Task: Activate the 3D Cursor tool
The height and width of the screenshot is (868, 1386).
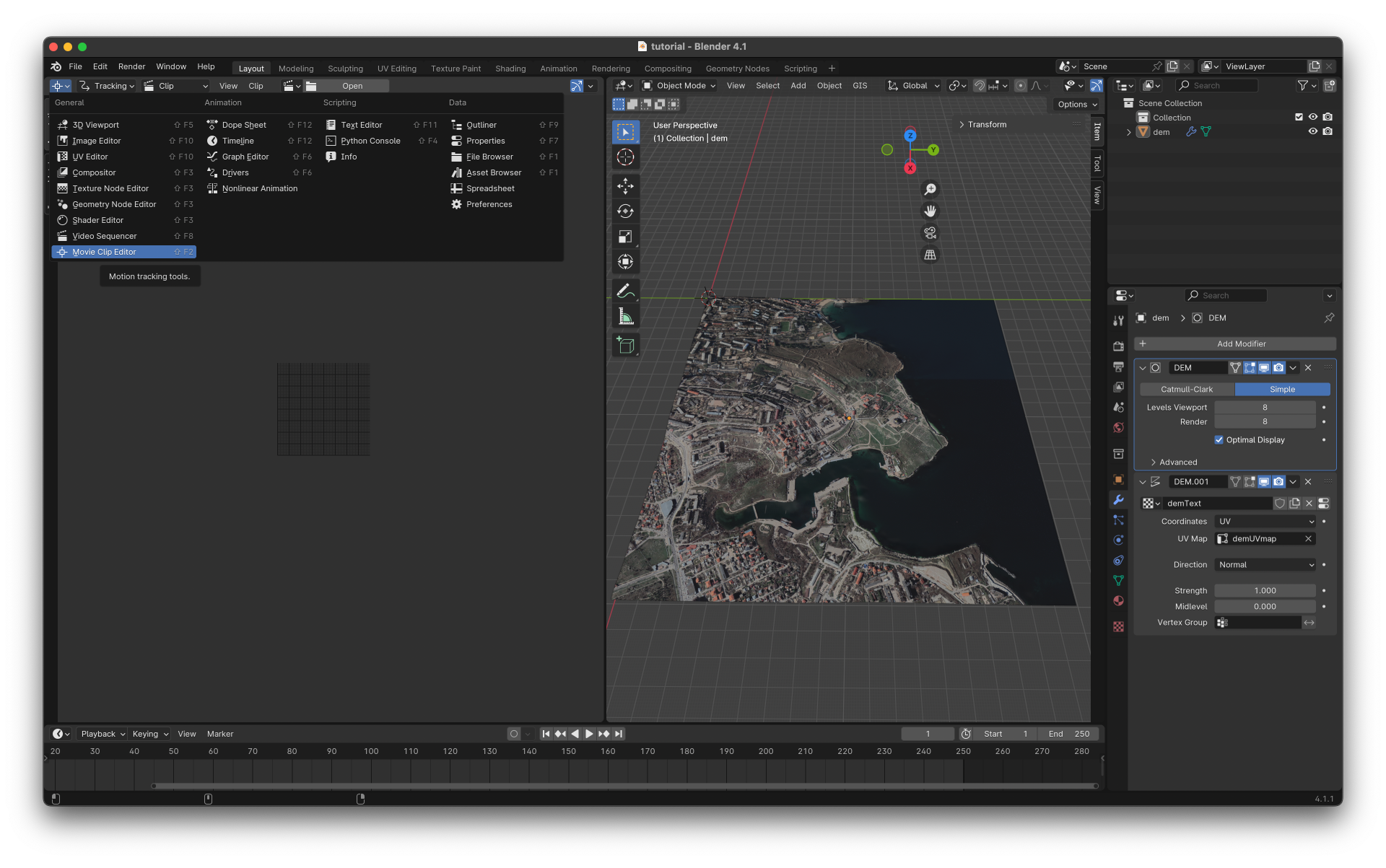Action: pyautogui.click(x=625, y=157)
